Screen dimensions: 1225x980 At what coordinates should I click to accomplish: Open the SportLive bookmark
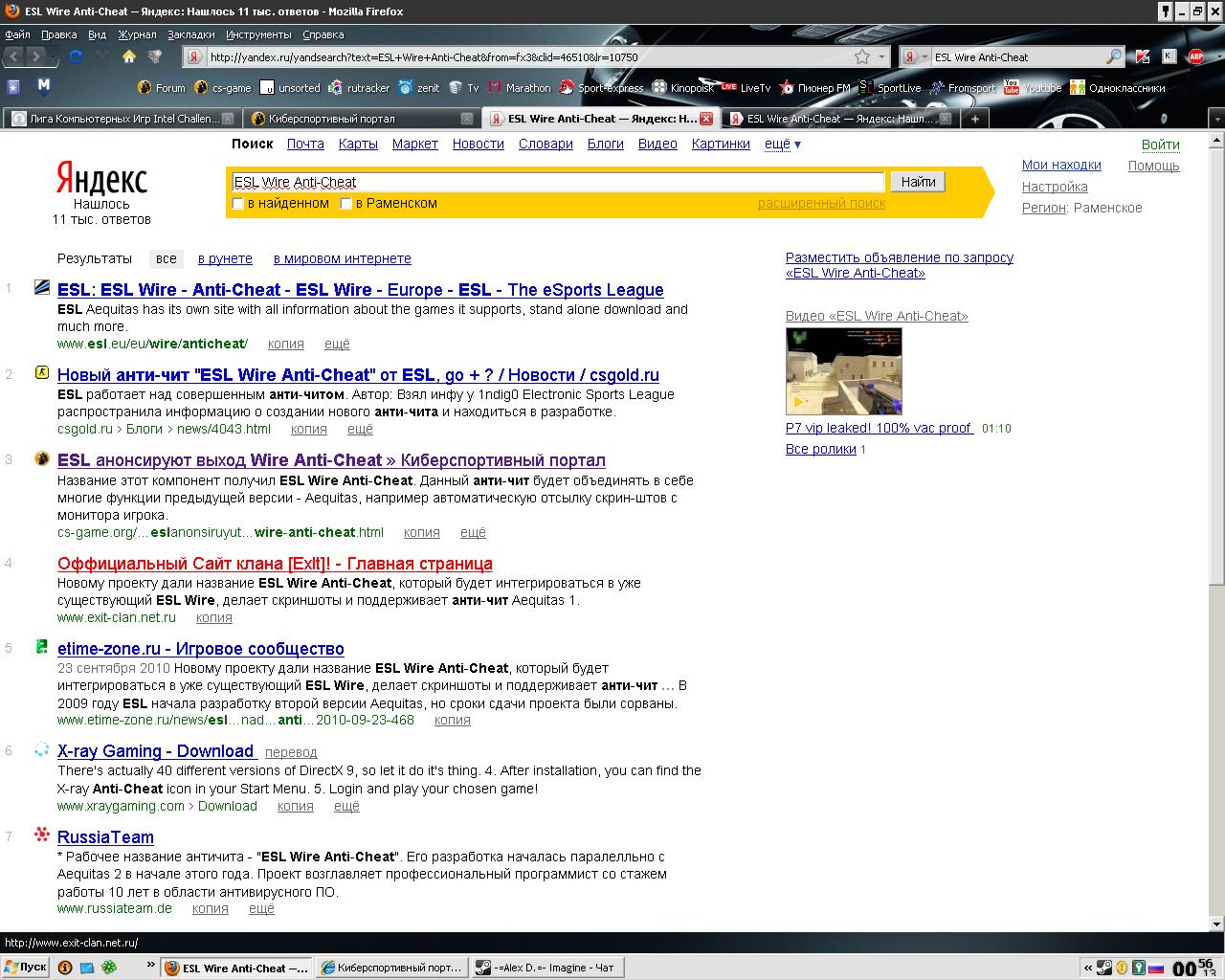[890, 87]
